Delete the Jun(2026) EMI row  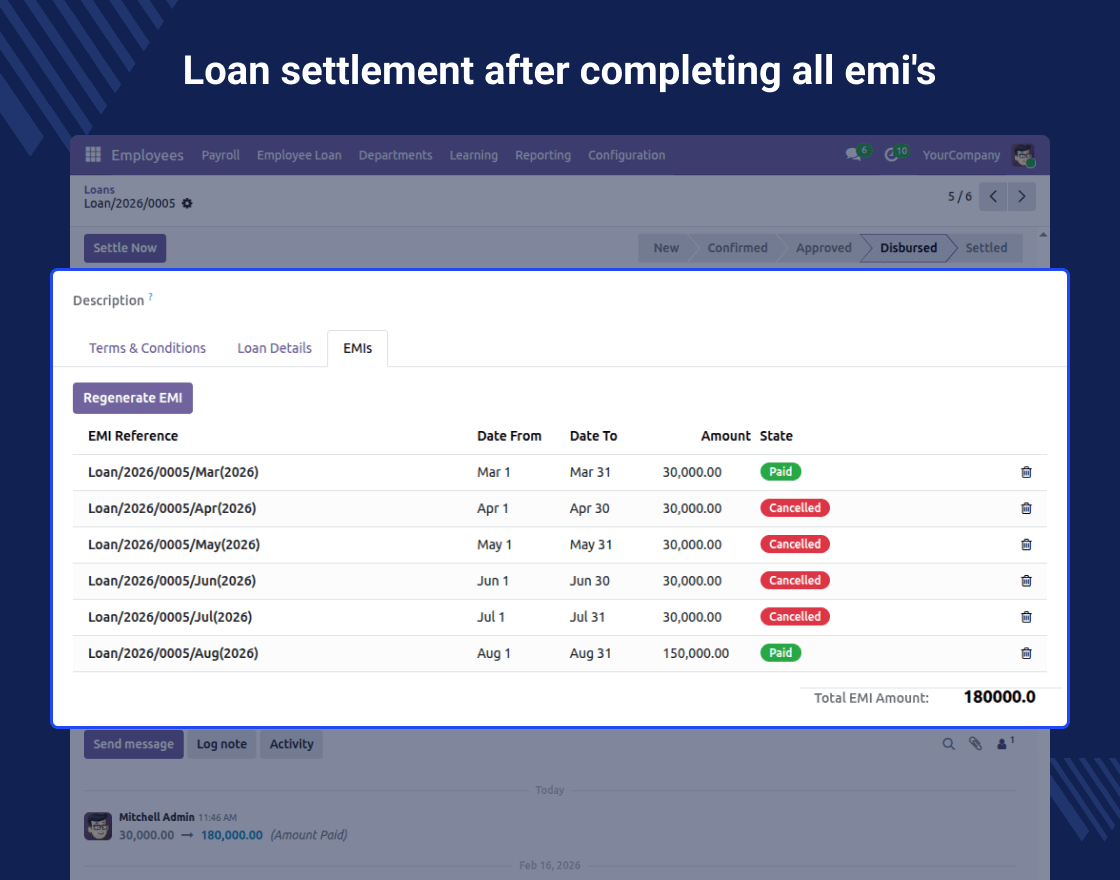click(1026, 581)
